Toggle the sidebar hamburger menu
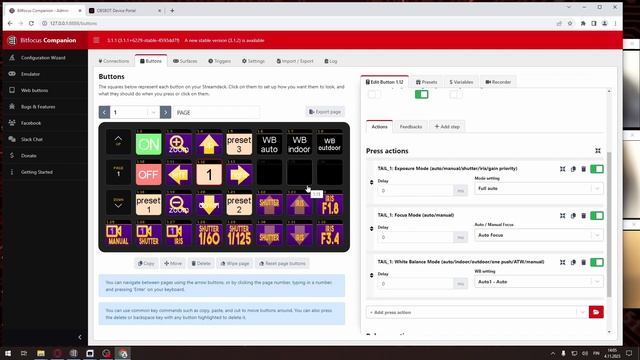Screen dimensions: 640x360 point(96,40)
